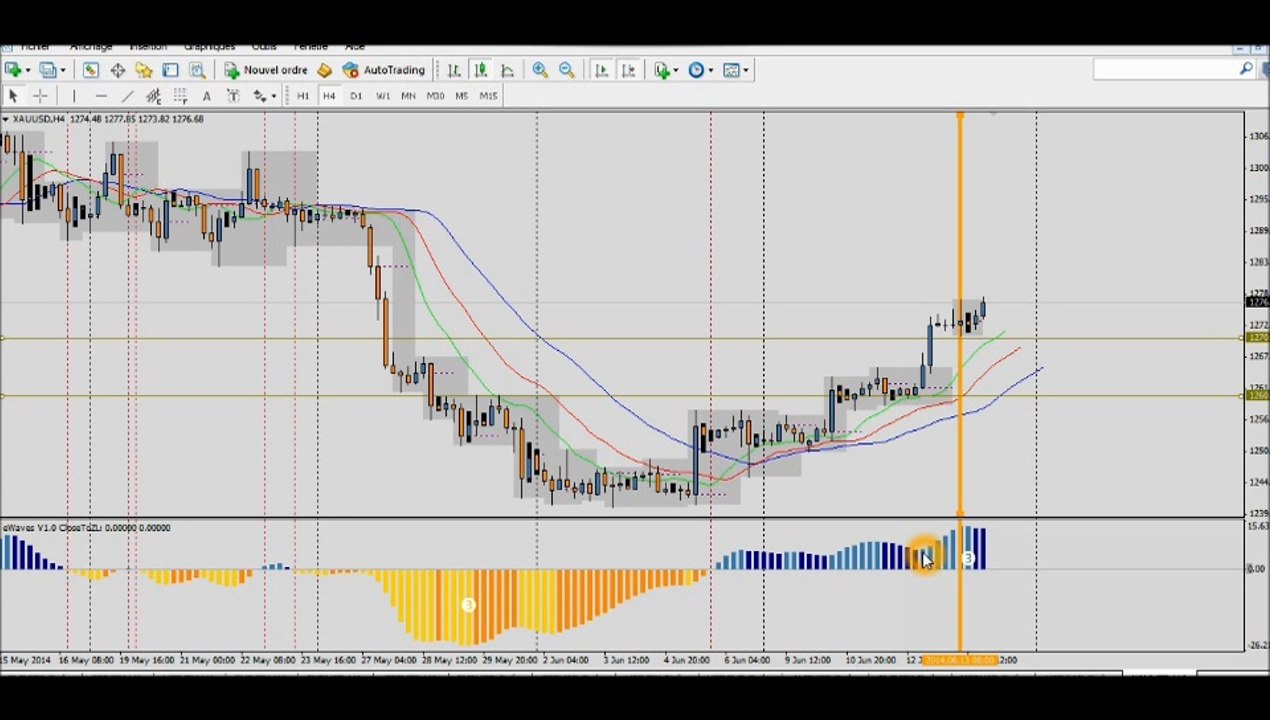Toggle chart shift from right edge
This screenshot has width=1270, height=720.
[628, 70]
